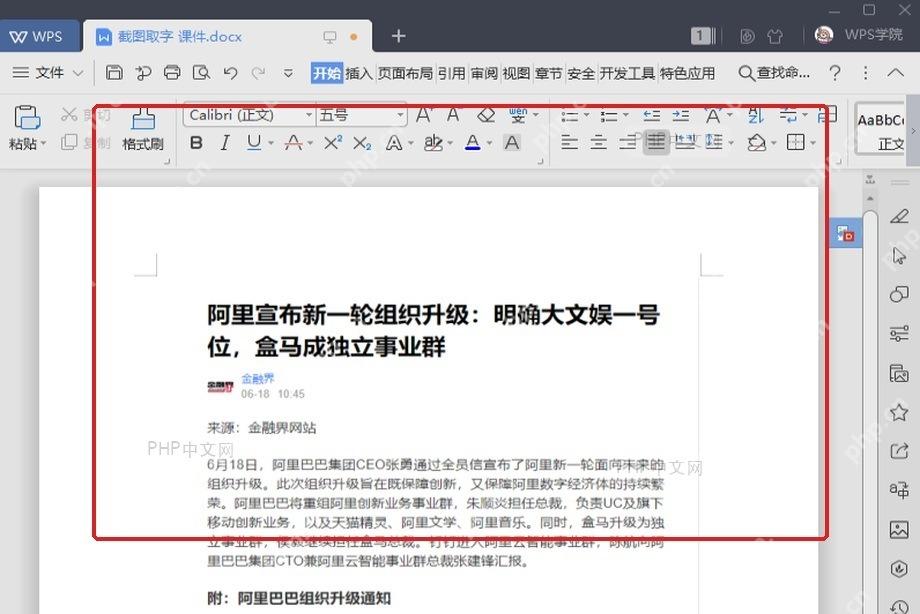Toggle Strikethrough formatting

(293, 143)
